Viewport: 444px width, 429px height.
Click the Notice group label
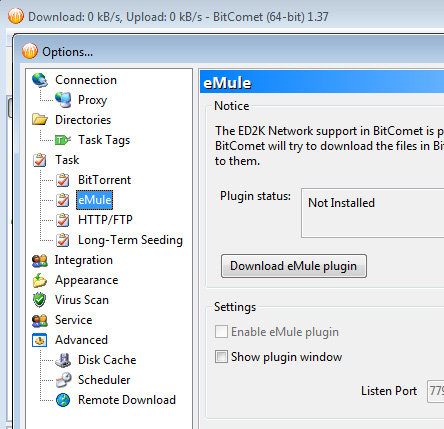tap(232, 106)
